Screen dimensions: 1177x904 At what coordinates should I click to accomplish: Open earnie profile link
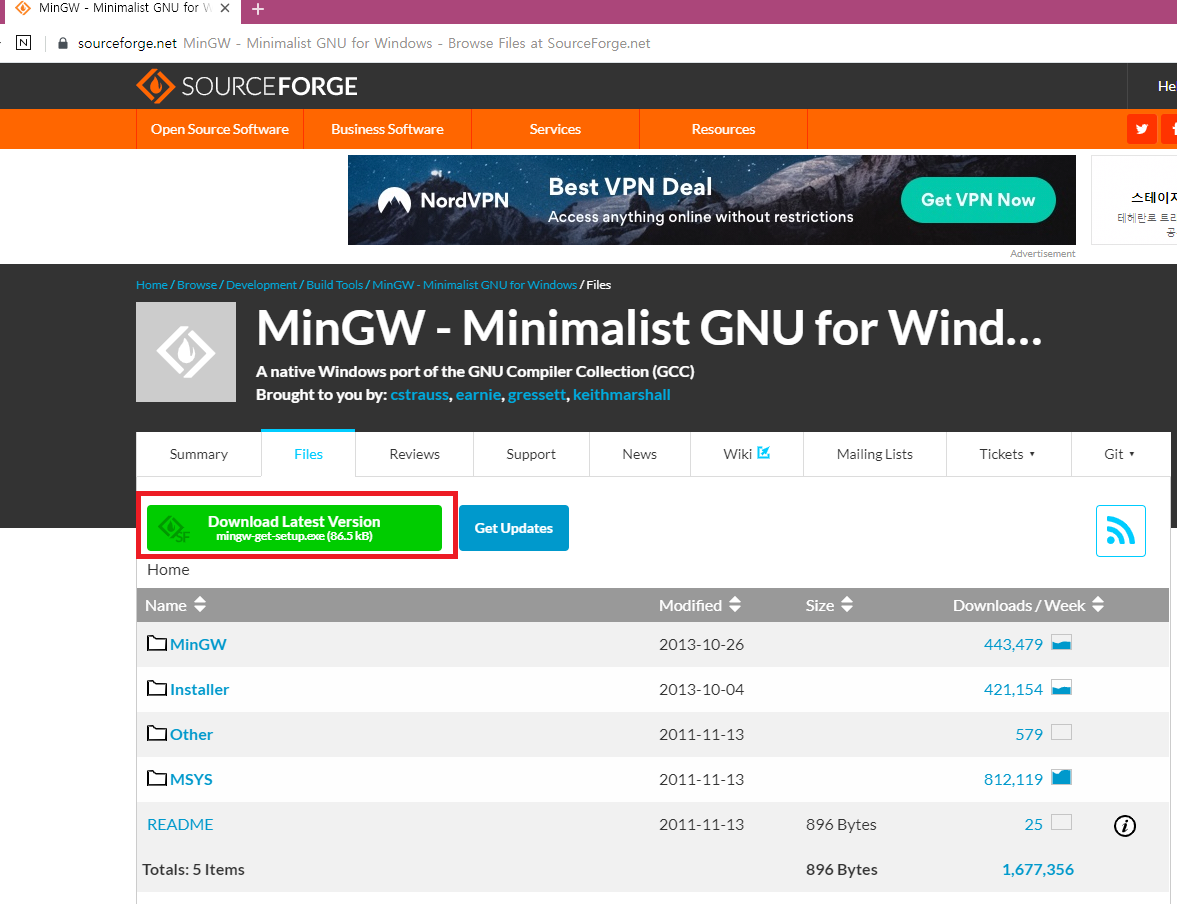pyautogui.click(x=478, y=395)
